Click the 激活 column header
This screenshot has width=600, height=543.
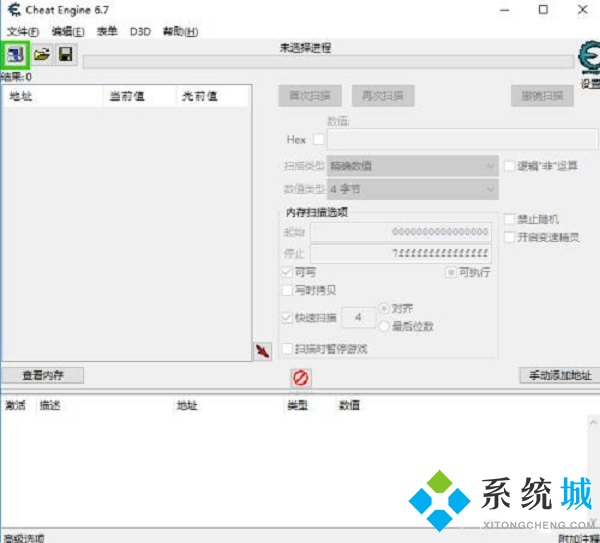tap(16, 406)
